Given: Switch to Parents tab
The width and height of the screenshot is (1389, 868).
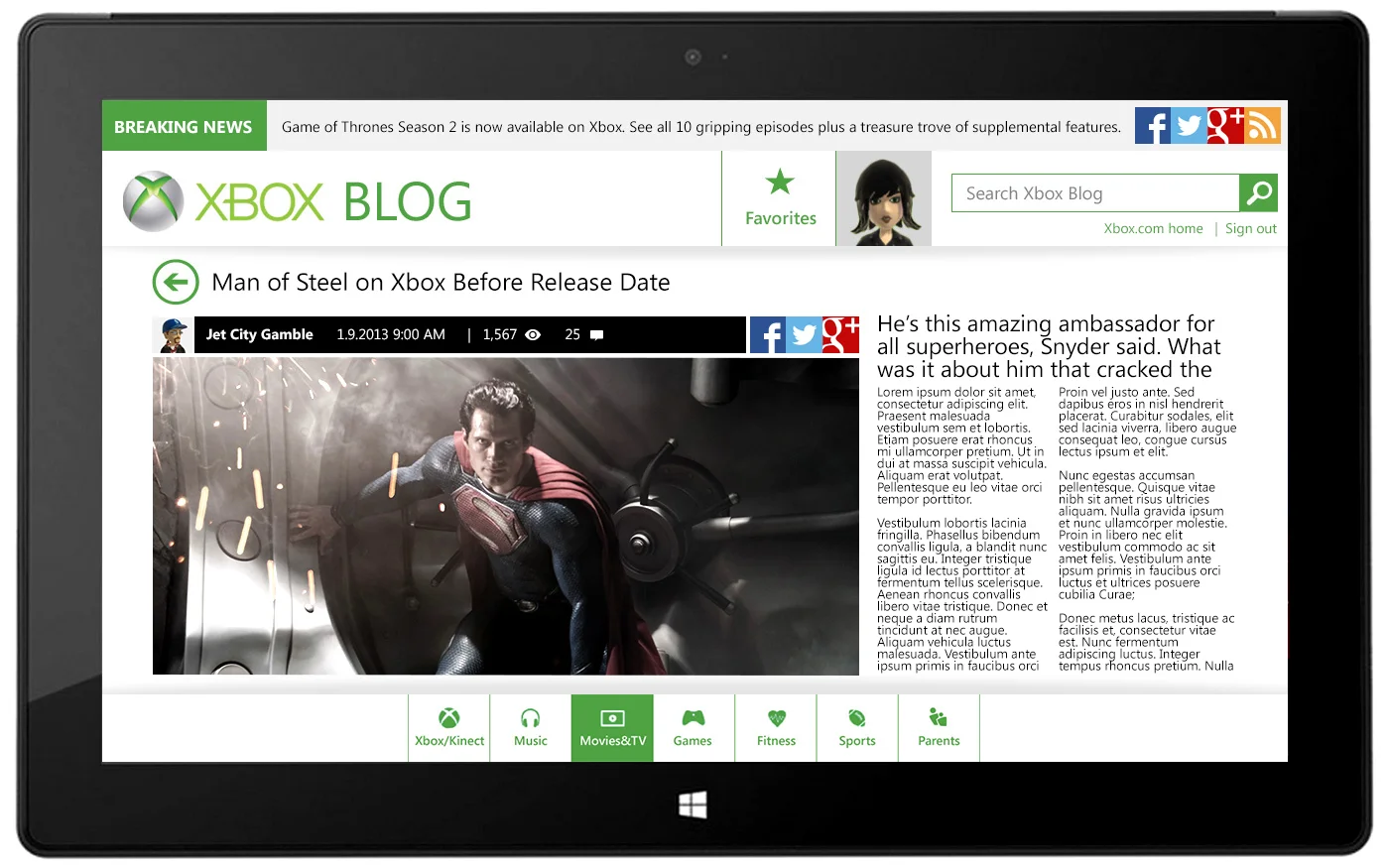Looking at the screenshot, I should 939,728.
